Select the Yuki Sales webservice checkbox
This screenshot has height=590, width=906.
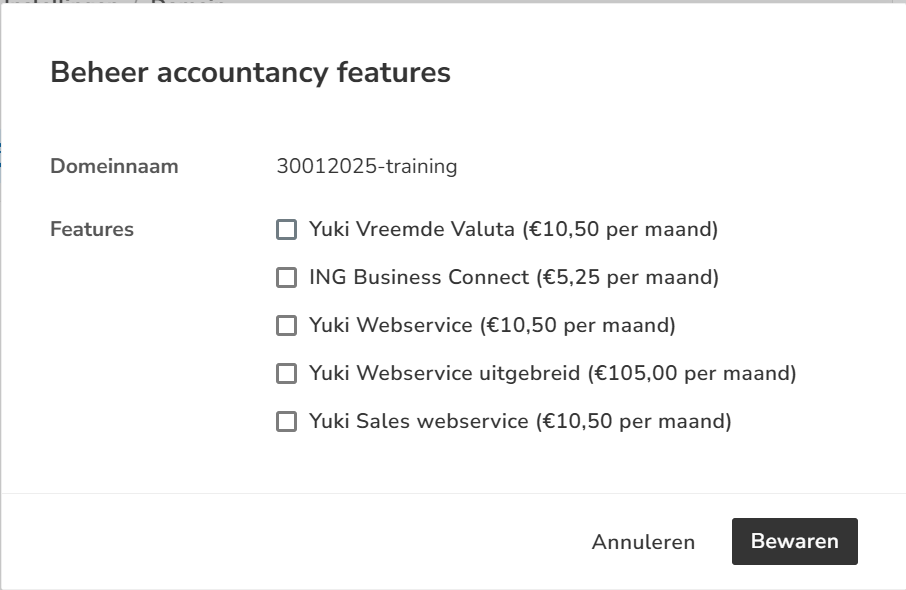[x=287, y=422]
